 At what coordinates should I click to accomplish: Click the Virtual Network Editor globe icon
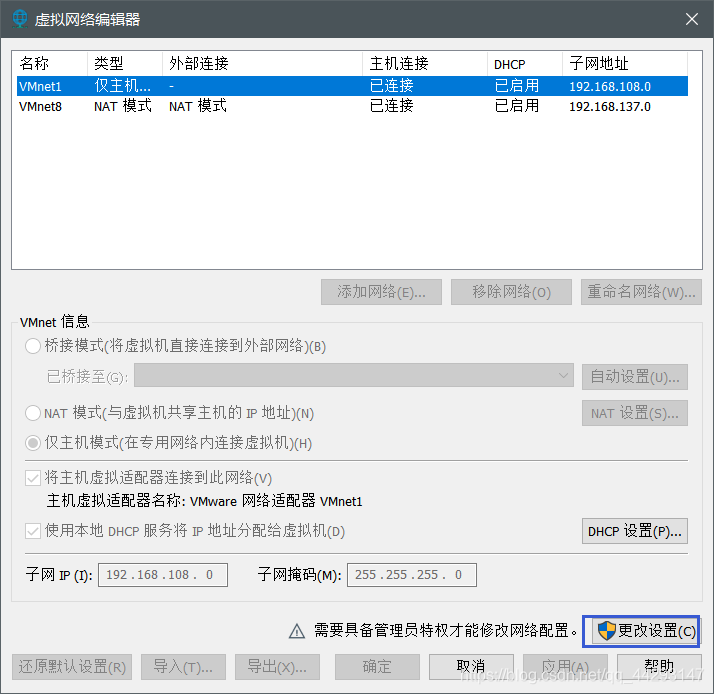[20, 19]
